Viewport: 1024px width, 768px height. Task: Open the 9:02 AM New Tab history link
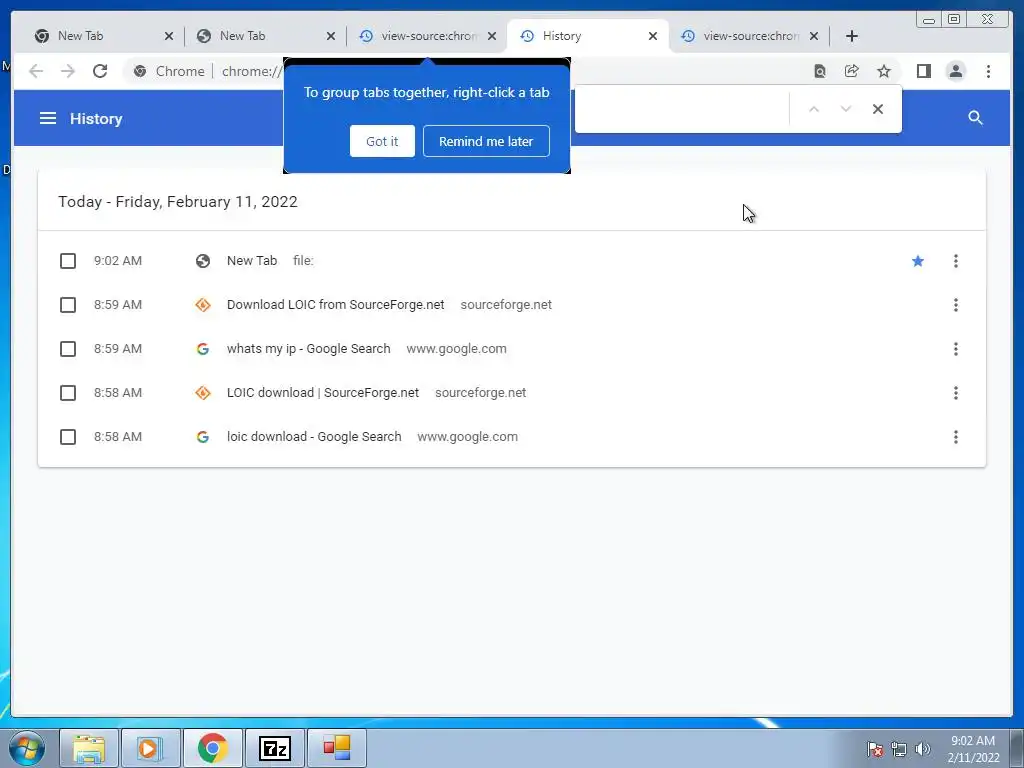[252, 261]
